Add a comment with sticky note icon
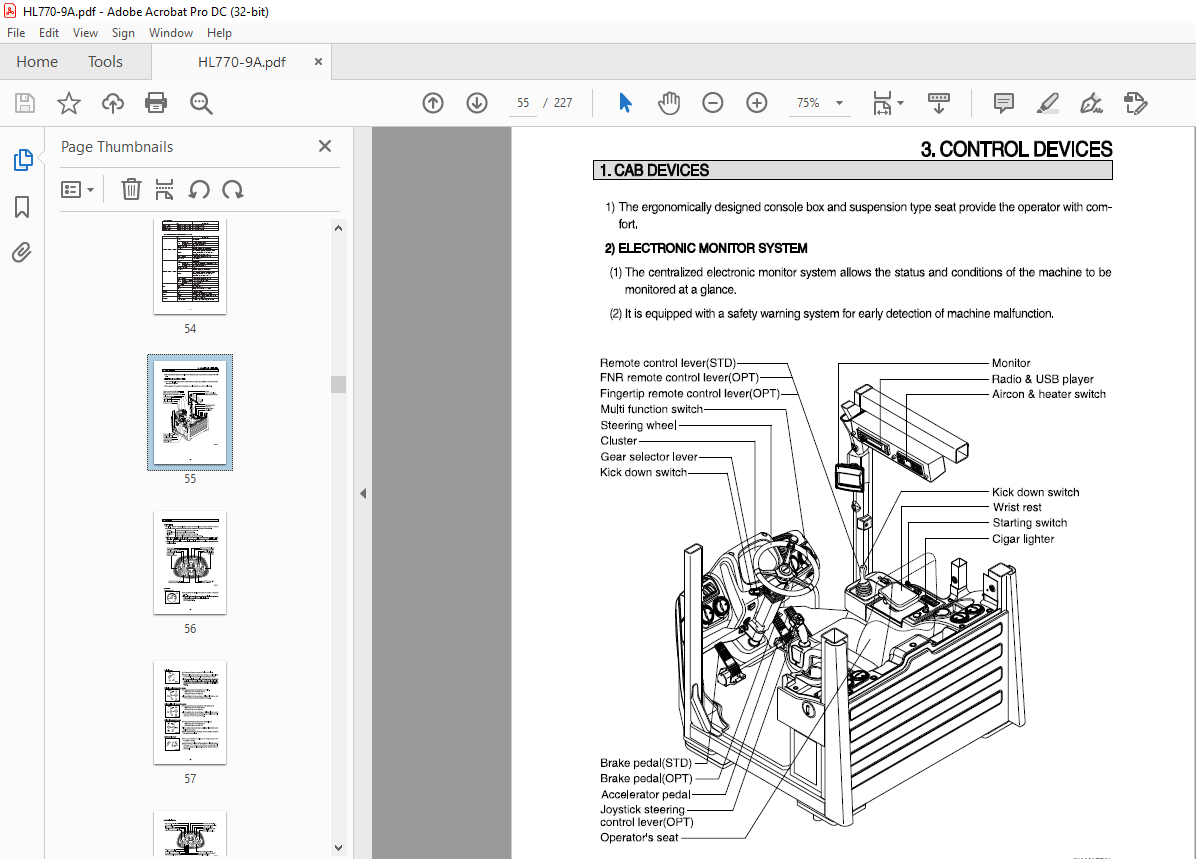1196x859 pixels. [x=1004, y=103]
